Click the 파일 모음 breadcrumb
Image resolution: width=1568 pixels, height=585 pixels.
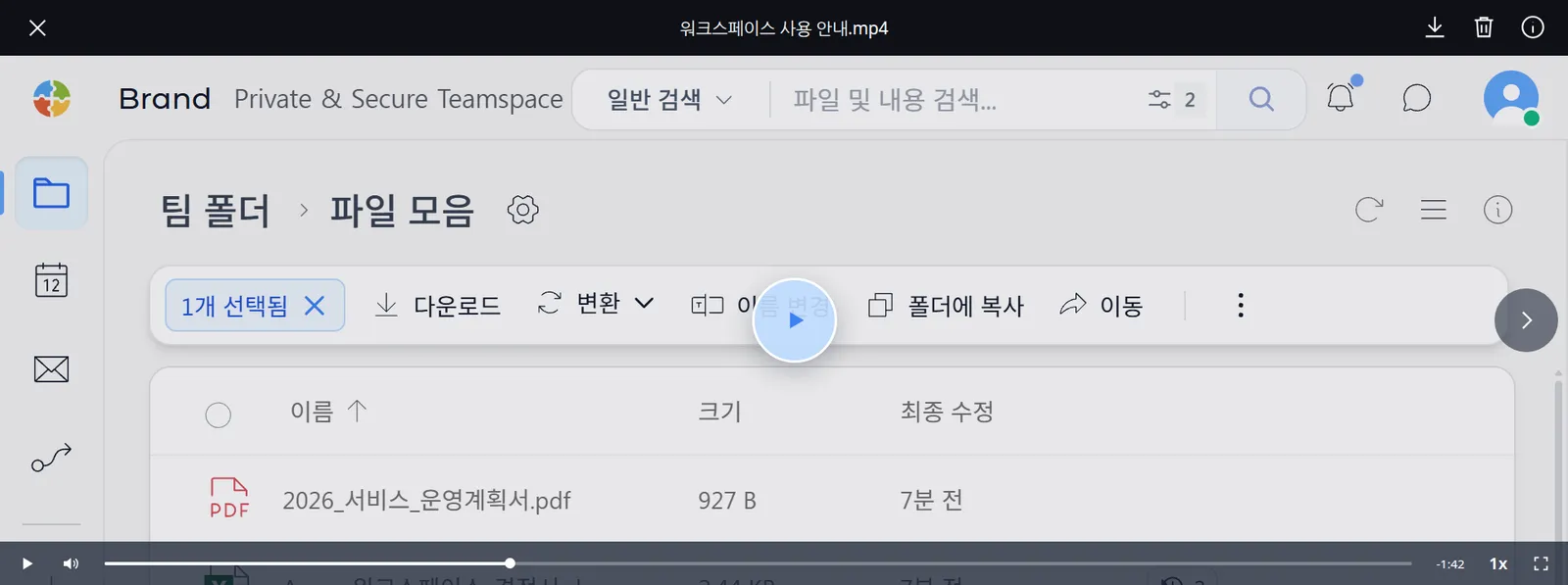402,210
